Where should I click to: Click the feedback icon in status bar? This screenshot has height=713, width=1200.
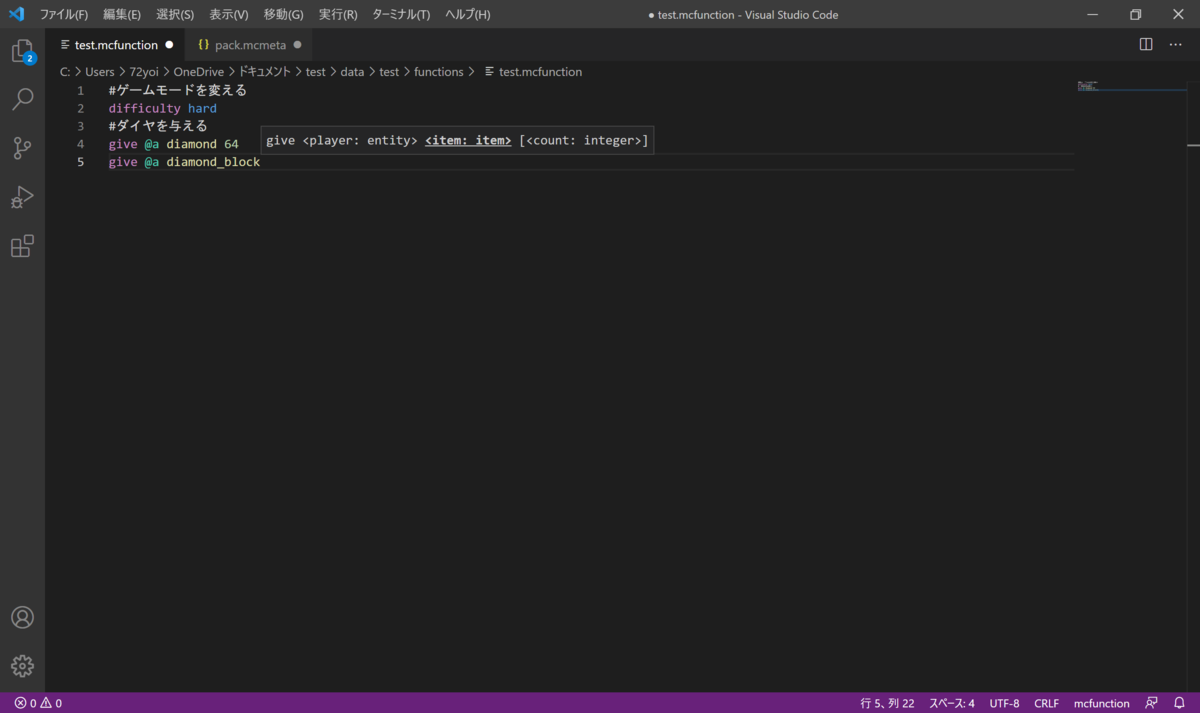coord(1152,703)
